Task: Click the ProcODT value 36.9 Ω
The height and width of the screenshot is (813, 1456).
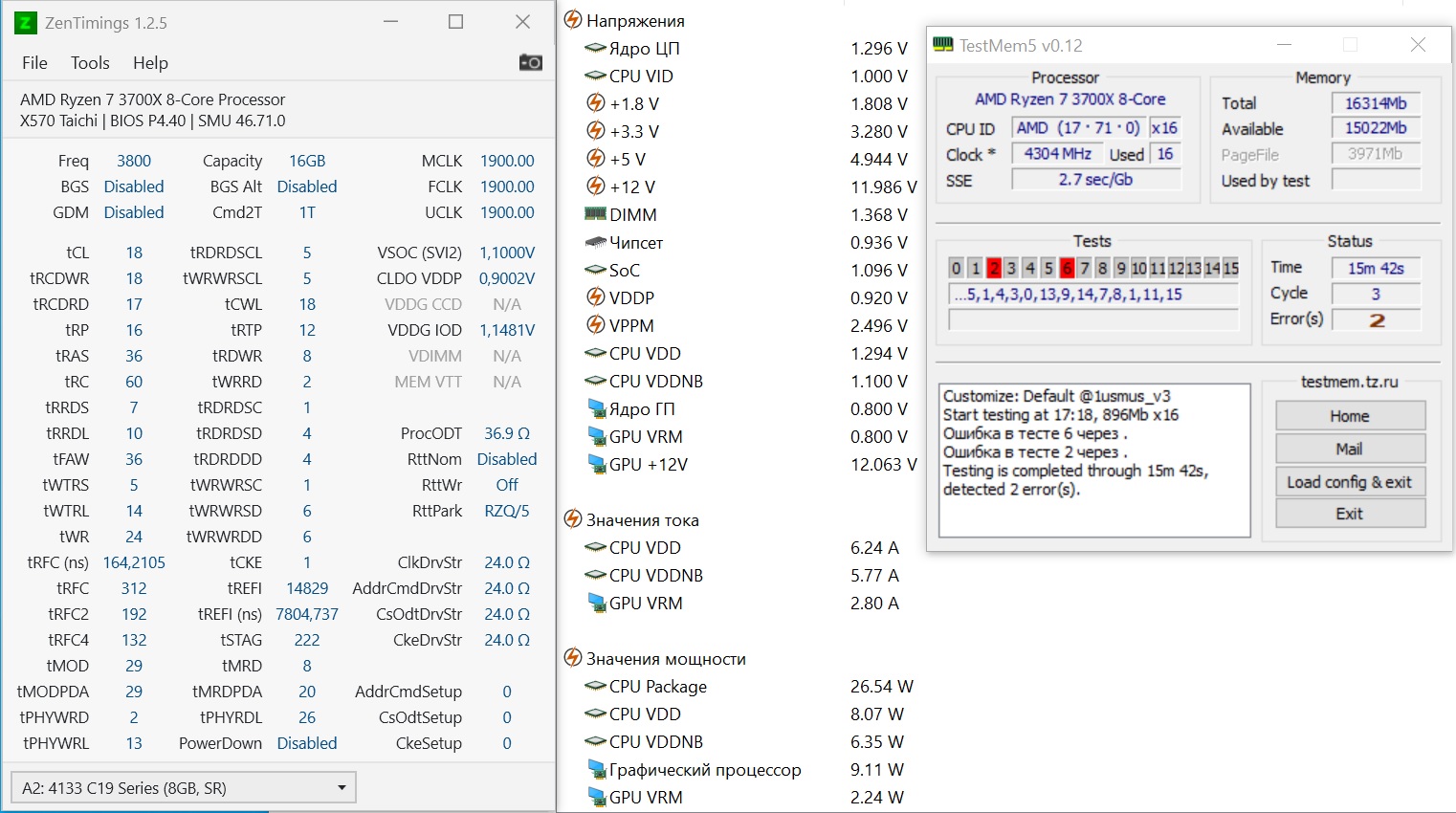Action: (x=507, y=433)
